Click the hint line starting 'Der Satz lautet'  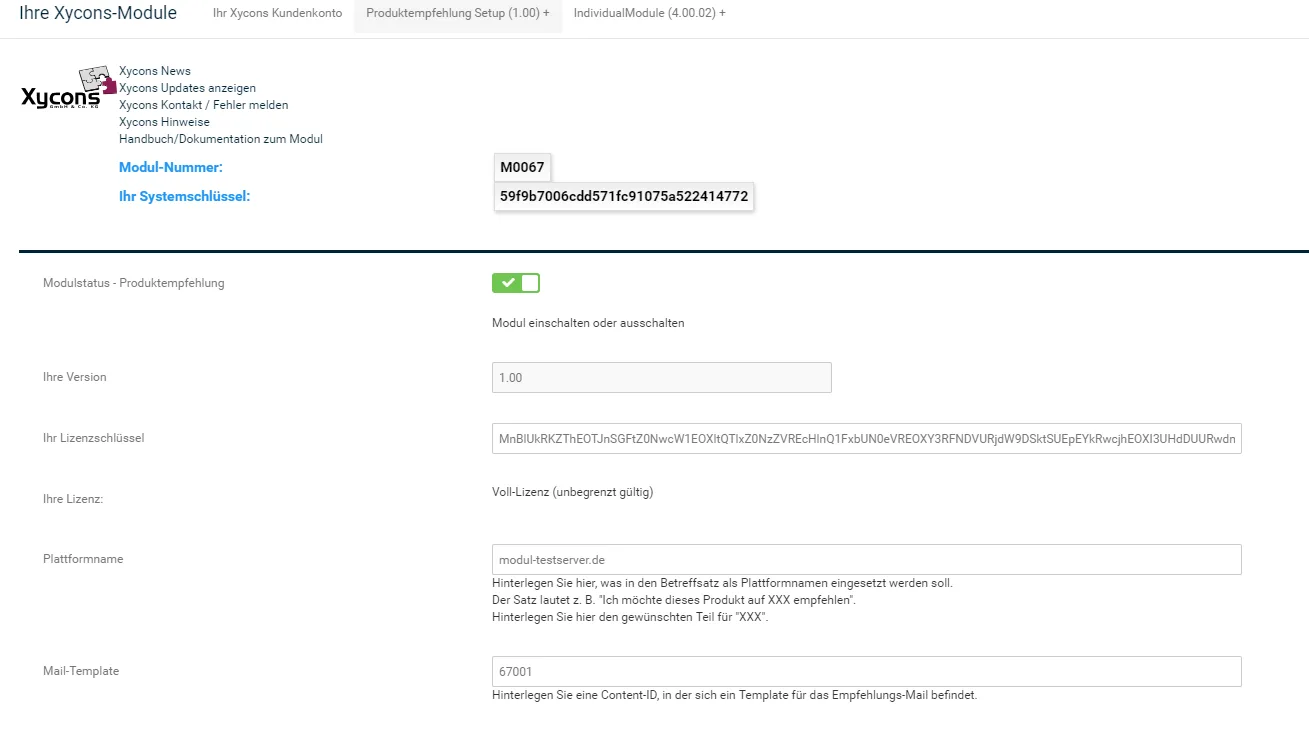pyautogui.click(x=674, y=600)
